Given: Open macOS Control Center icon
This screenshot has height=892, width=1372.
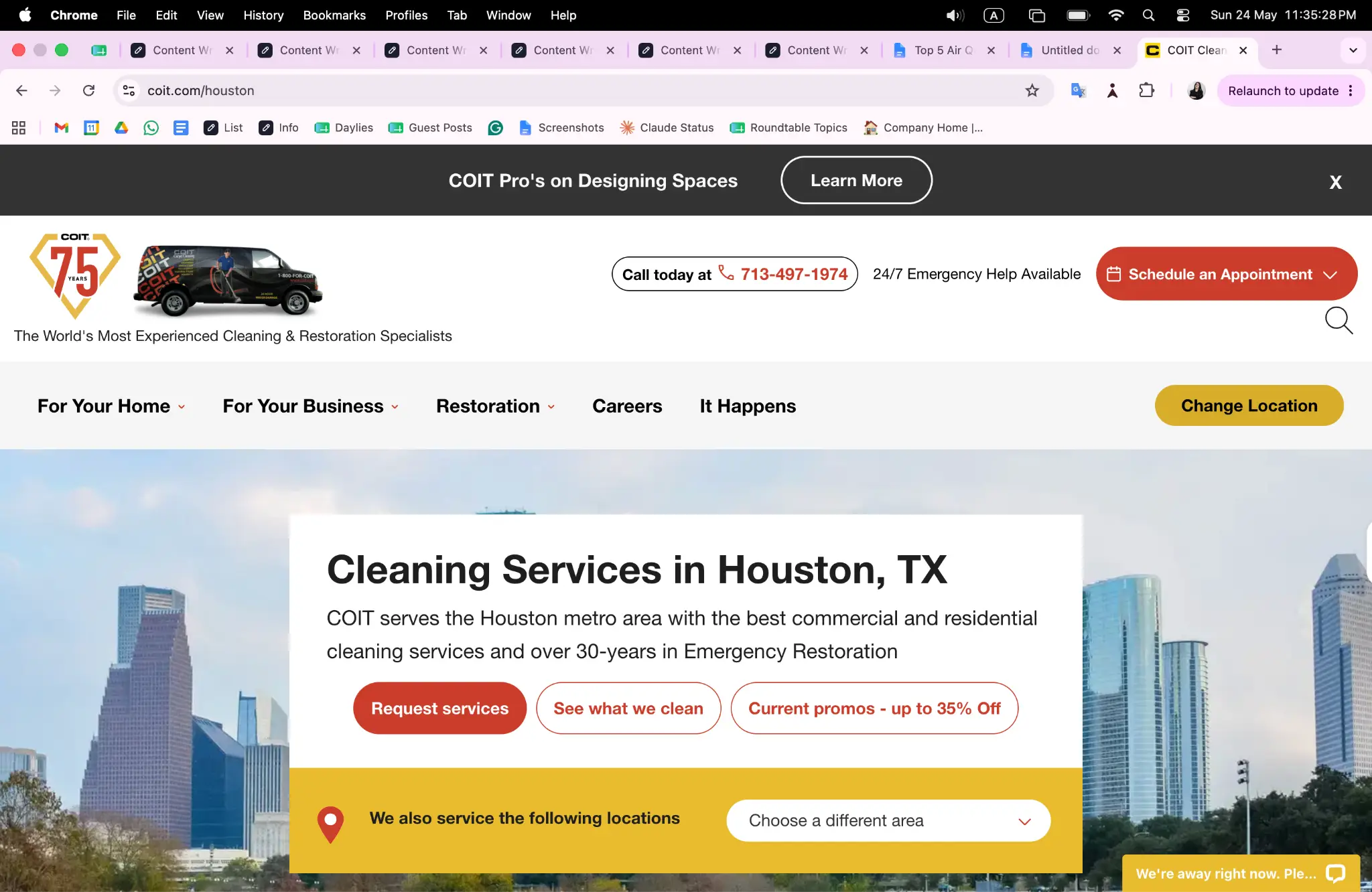Looking at the screenshot, I should click(1183, 15).
